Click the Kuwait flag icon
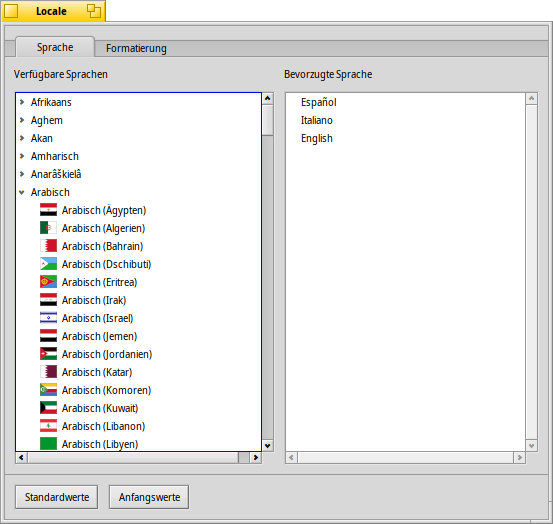Image resolution: width=553 pixels, height=524 pixels. tap(48, 407)
